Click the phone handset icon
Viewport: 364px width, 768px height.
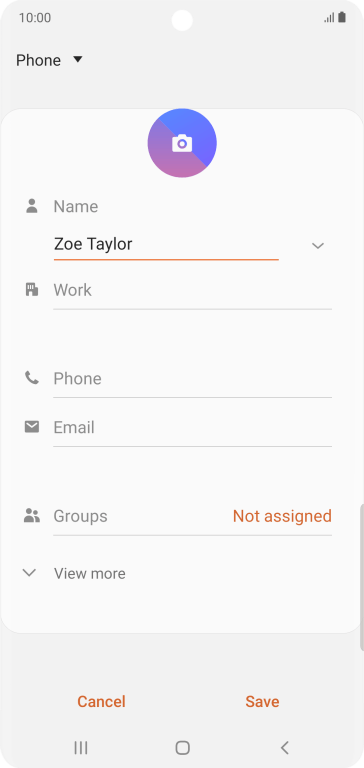coord(32,378)
